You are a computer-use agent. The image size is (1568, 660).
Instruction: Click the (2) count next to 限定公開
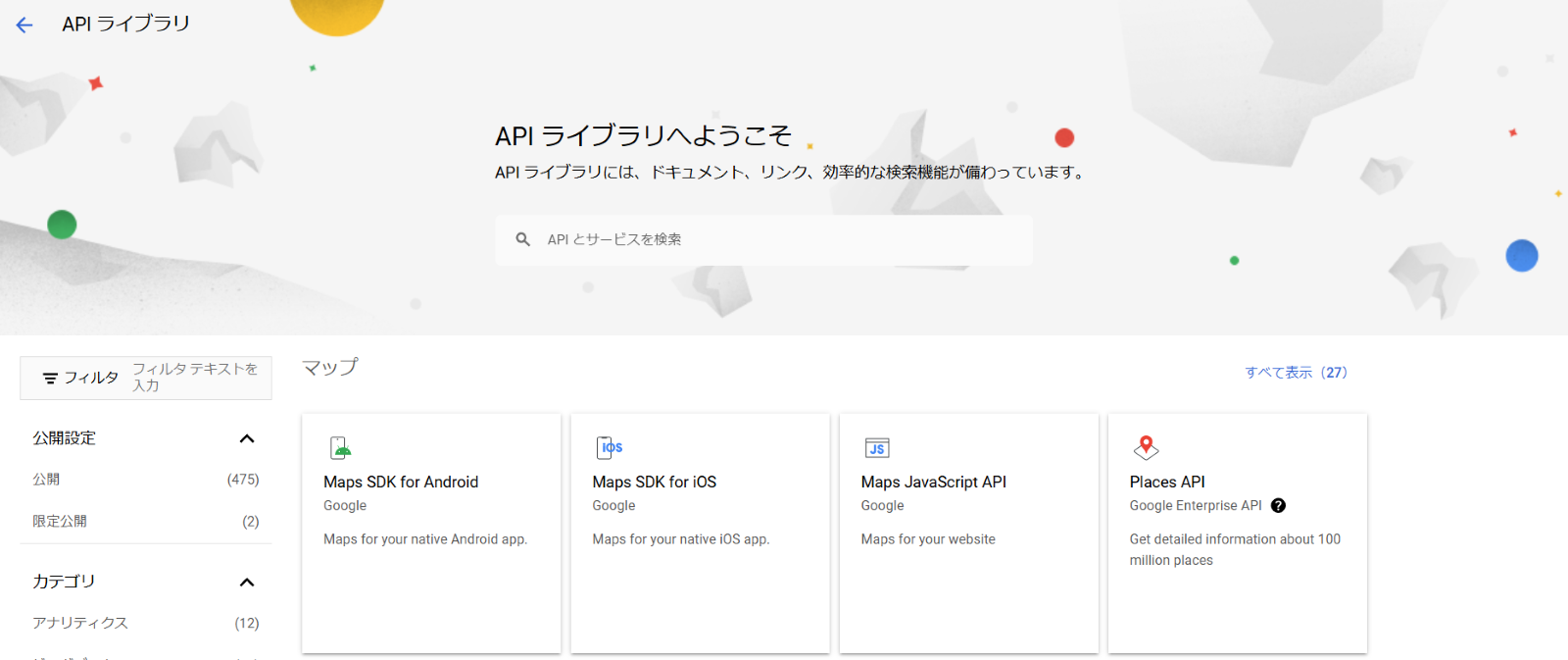(x=251, y=522)
